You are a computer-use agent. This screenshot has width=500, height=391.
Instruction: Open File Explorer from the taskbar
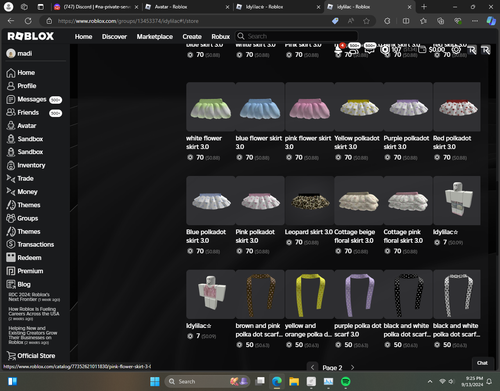[x=294, y=381]
